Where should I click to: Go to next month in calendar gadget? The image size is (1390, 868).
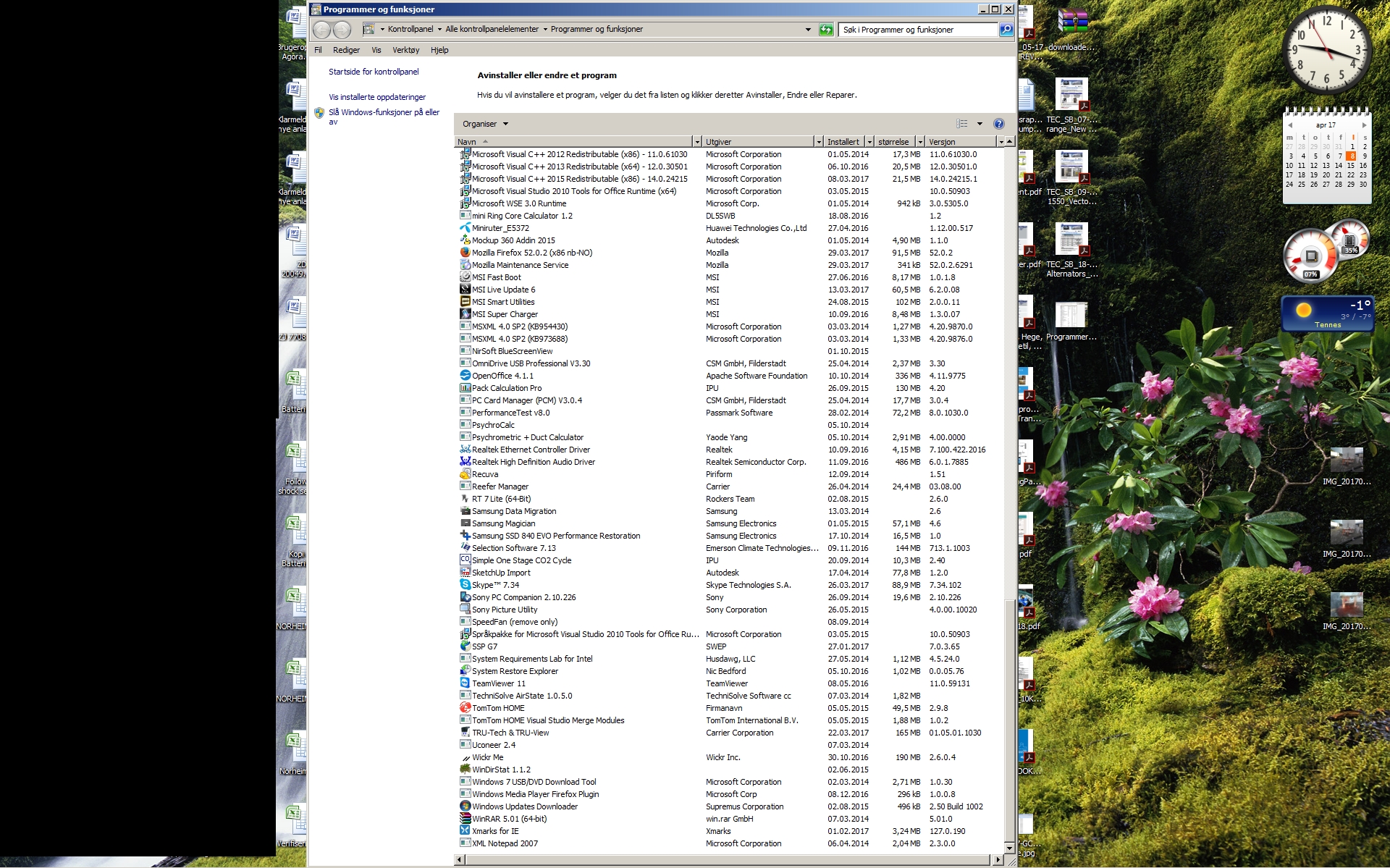(1364, 125)
